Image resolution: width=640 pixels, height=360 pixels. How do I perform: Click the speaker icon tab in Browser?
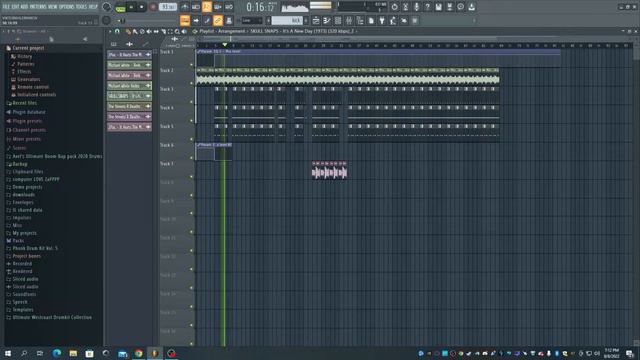coord(85,39)
